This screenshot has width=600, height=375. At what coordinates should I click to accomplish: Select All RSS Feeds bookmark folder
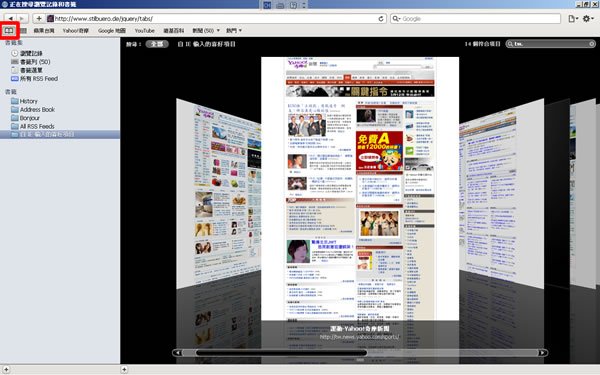point(37,126)
